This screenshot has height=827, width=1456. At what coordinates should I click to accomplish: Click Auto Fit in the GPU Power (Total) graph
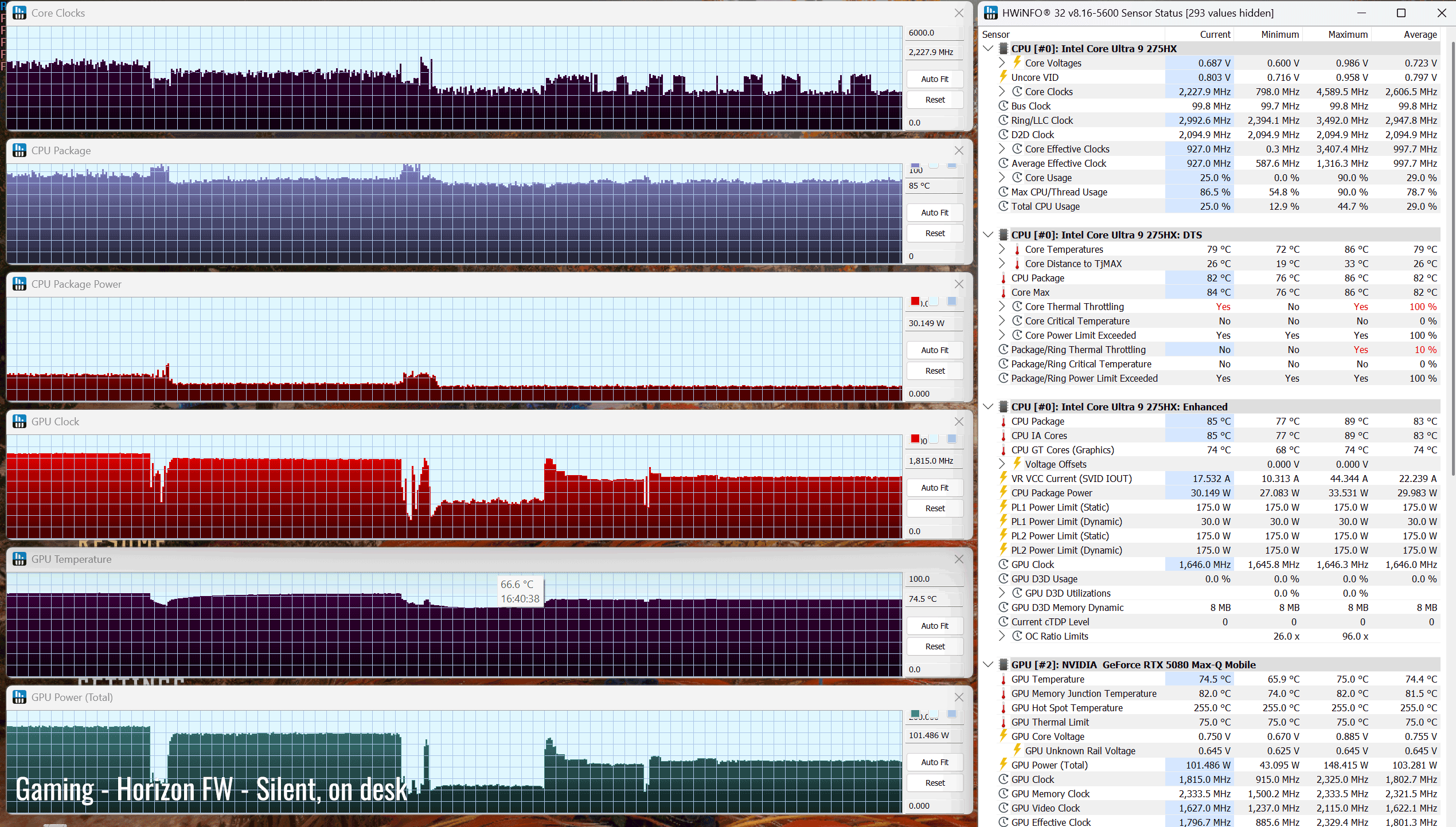[935, 762]
